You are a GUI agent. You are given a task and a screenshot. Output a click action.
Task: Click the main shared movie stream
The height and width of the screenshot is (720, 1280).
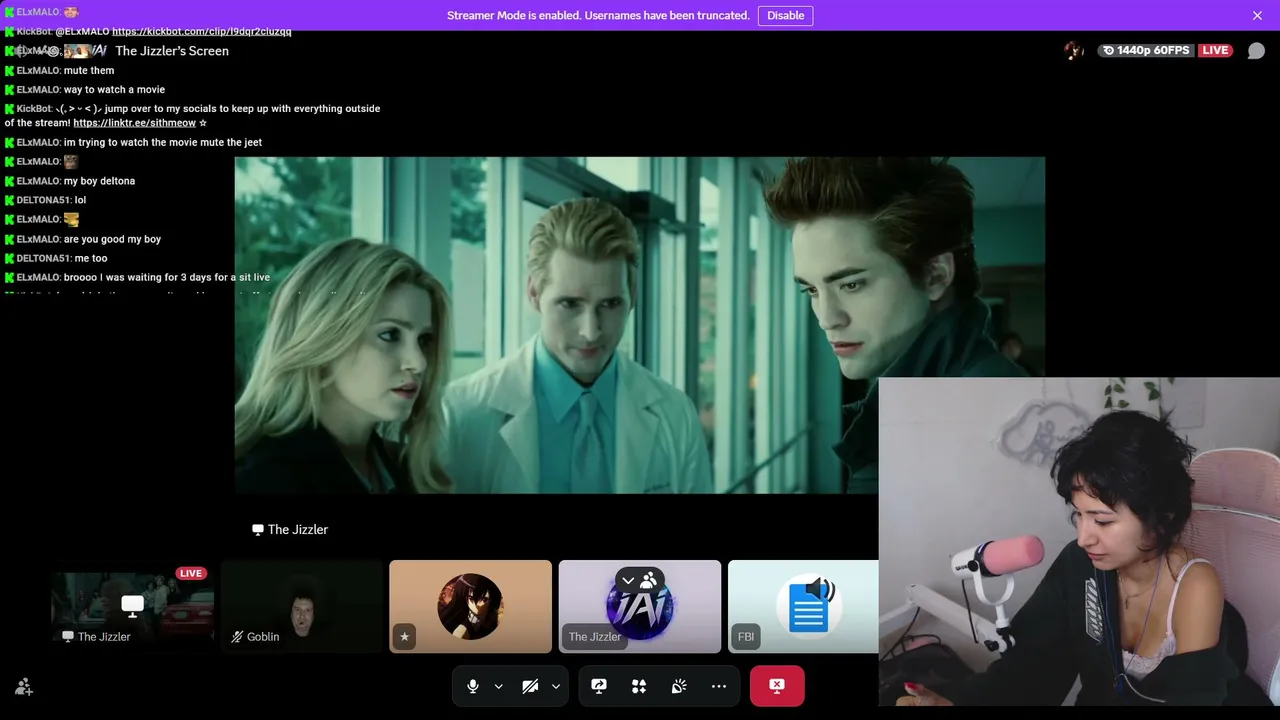pos(640,325)
